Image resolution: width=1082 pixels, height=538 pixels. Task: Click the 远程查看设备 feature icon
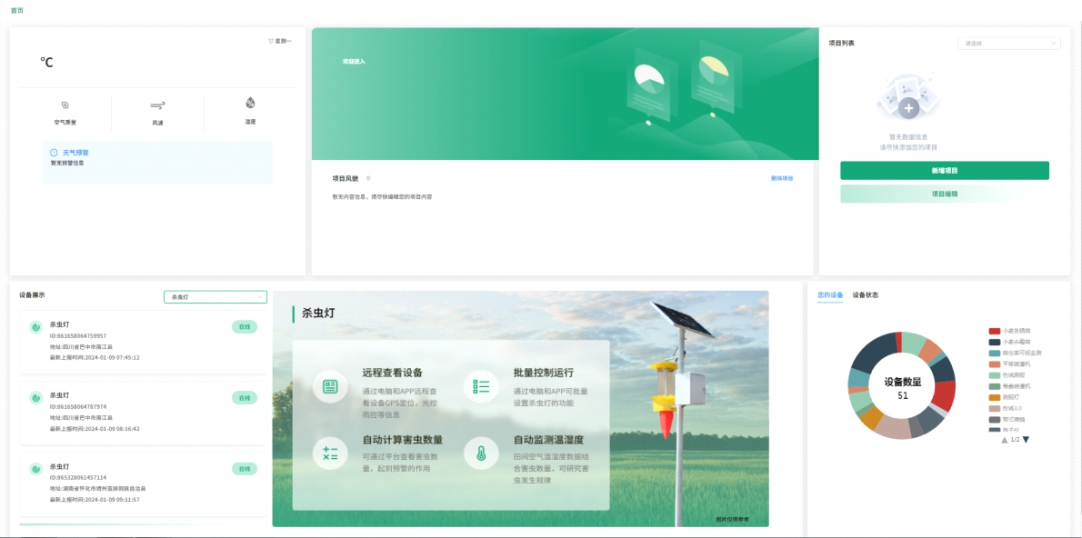coord(330,386)
